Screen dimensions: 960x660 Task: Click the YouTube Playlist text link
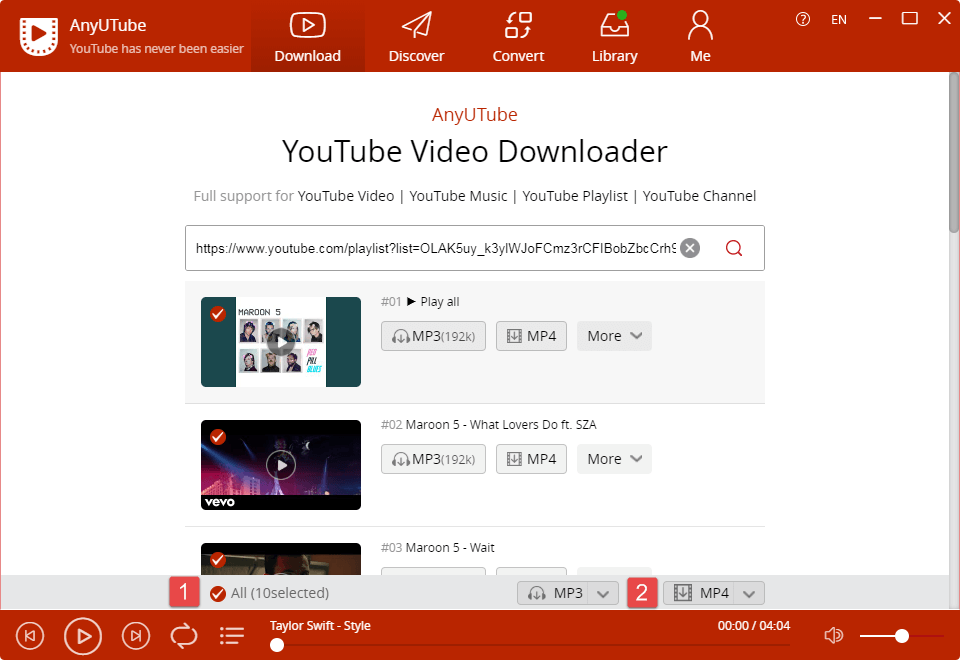point(575,197)
